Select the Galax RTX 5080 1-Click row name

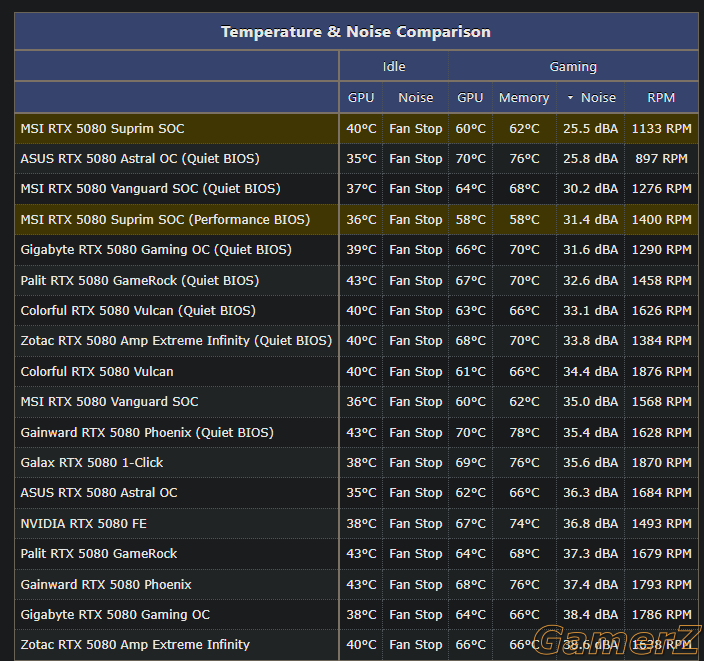click(92, 463)
